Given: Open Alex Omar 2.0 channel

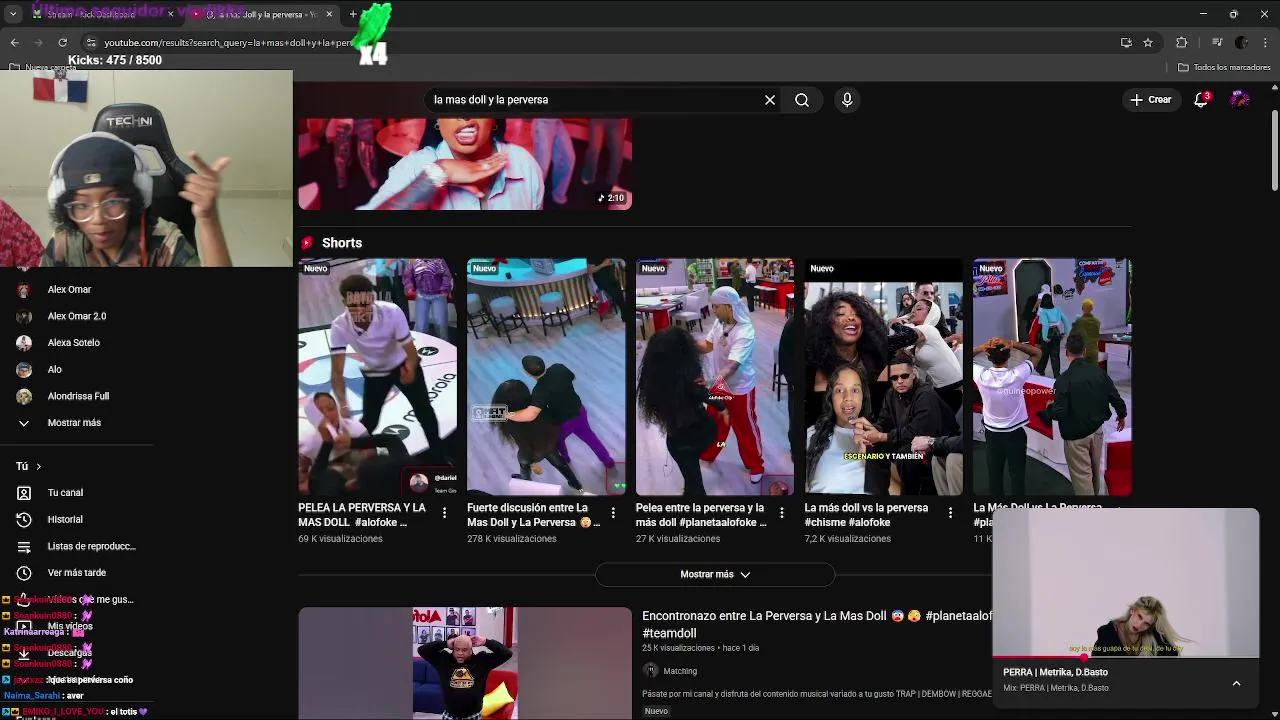Looking at the screenshot, I should (77, 316).
